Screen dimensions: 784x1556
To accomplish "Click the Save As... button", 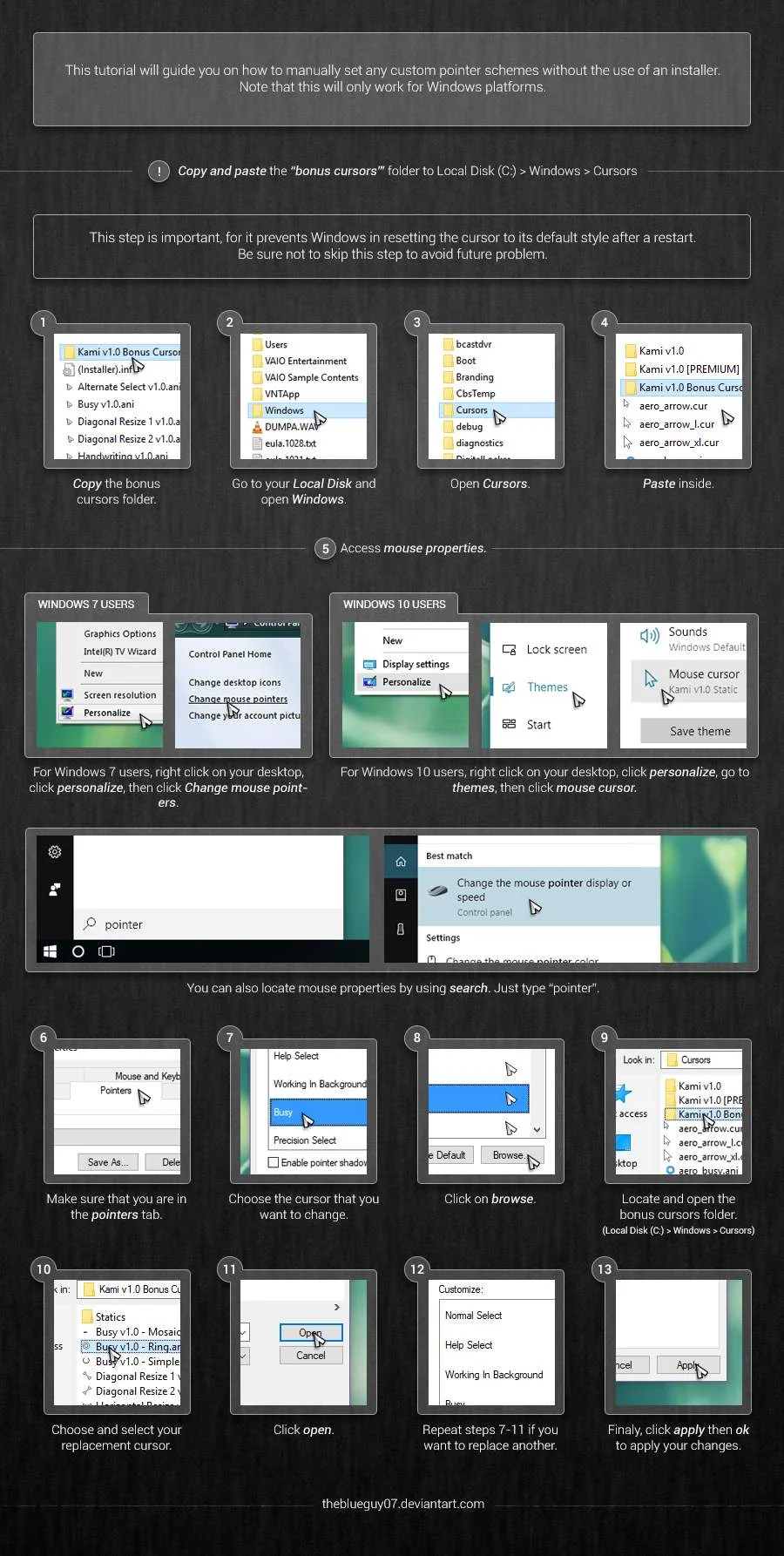I will [x=108, y=1162].
